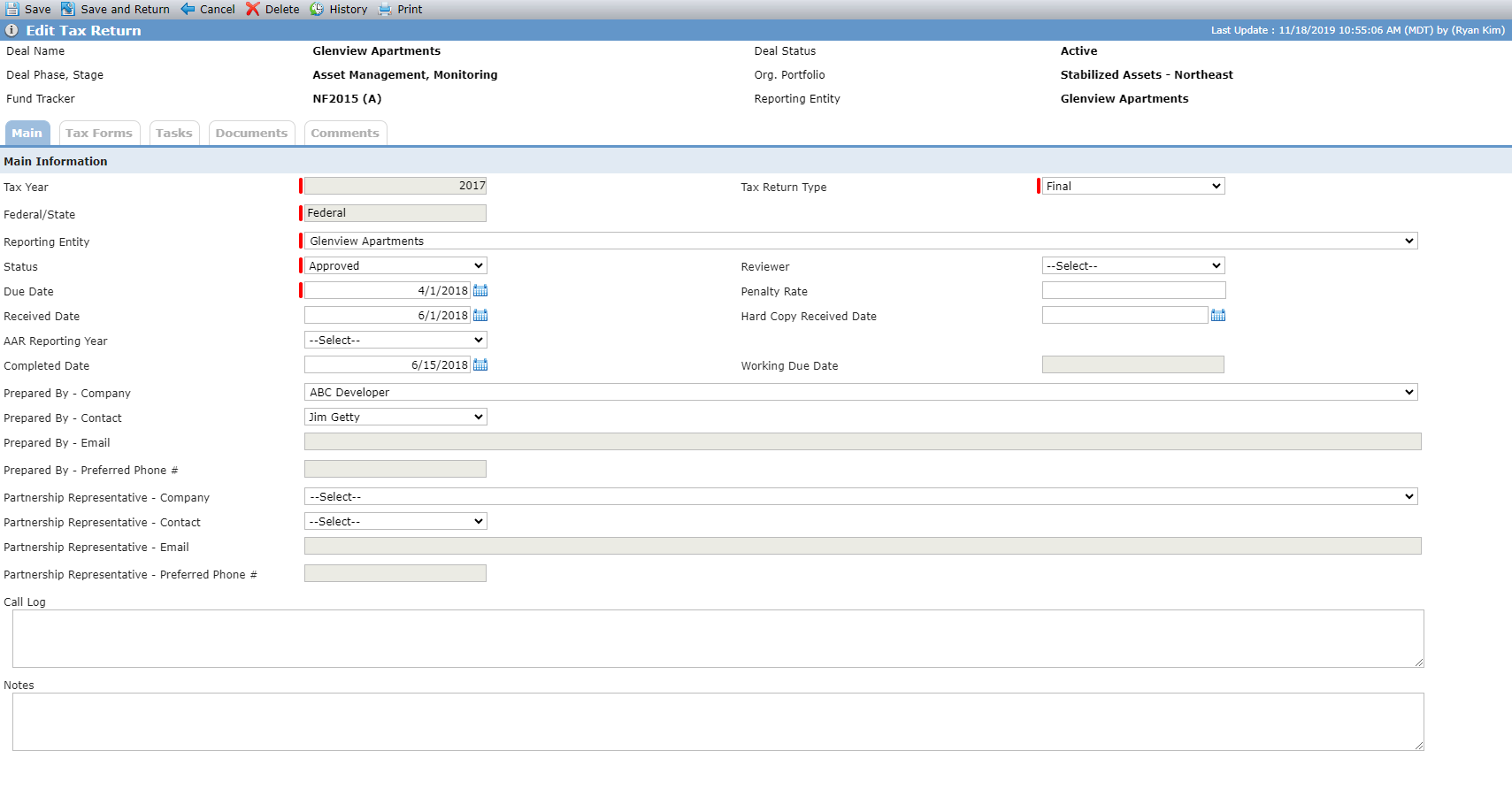Open the Due Date calendar picker
Image resolution: width=1512 pixels, height=797 pixels.
(480, 290)
